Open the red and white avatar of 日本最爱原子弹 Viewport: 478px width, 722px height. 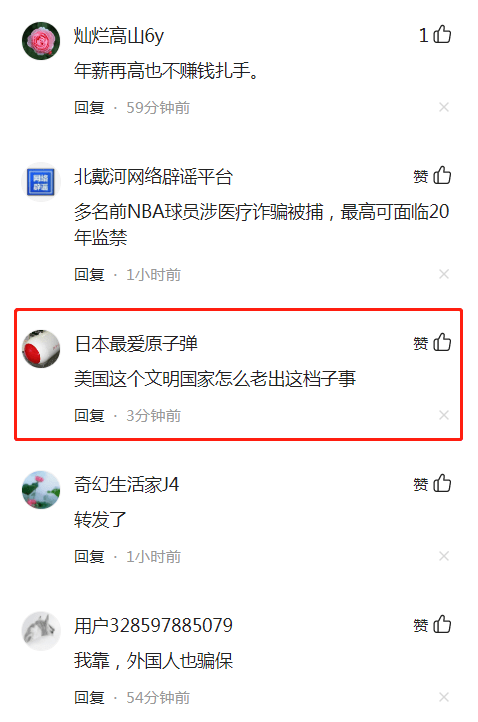[41, 349]
